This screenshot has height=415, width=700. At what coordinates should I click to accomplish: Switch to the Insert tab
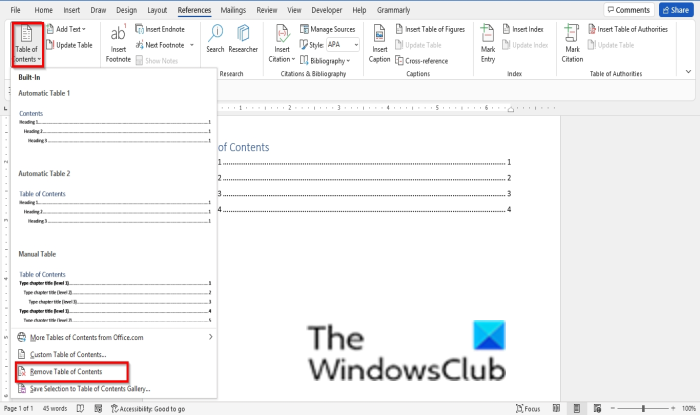(x=71, y=10)
